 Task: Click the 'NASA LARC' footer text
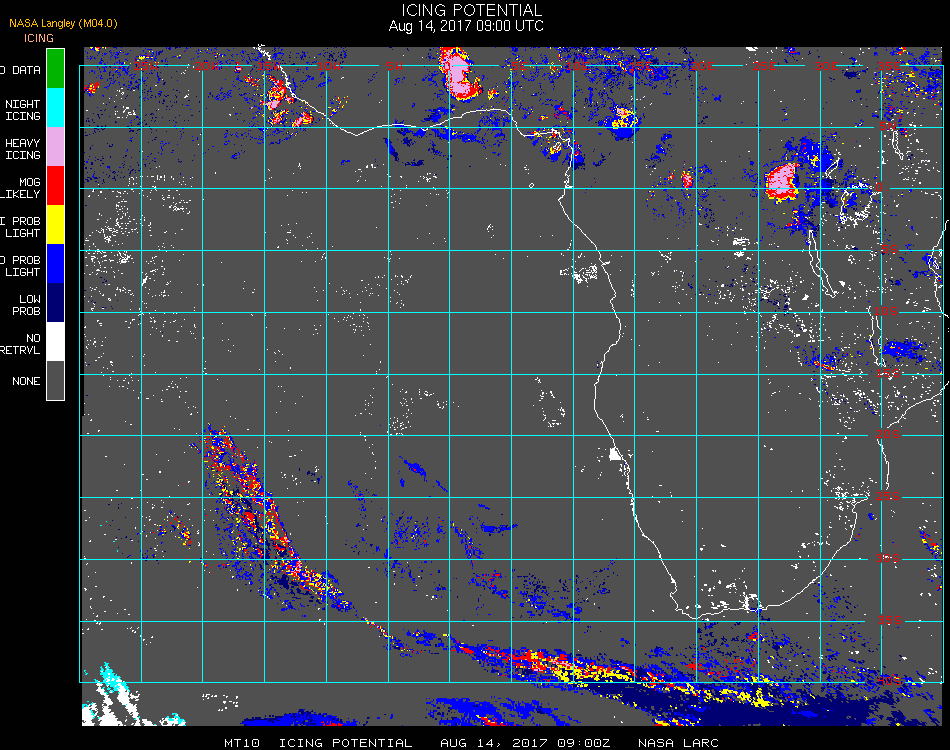point(678,743)
